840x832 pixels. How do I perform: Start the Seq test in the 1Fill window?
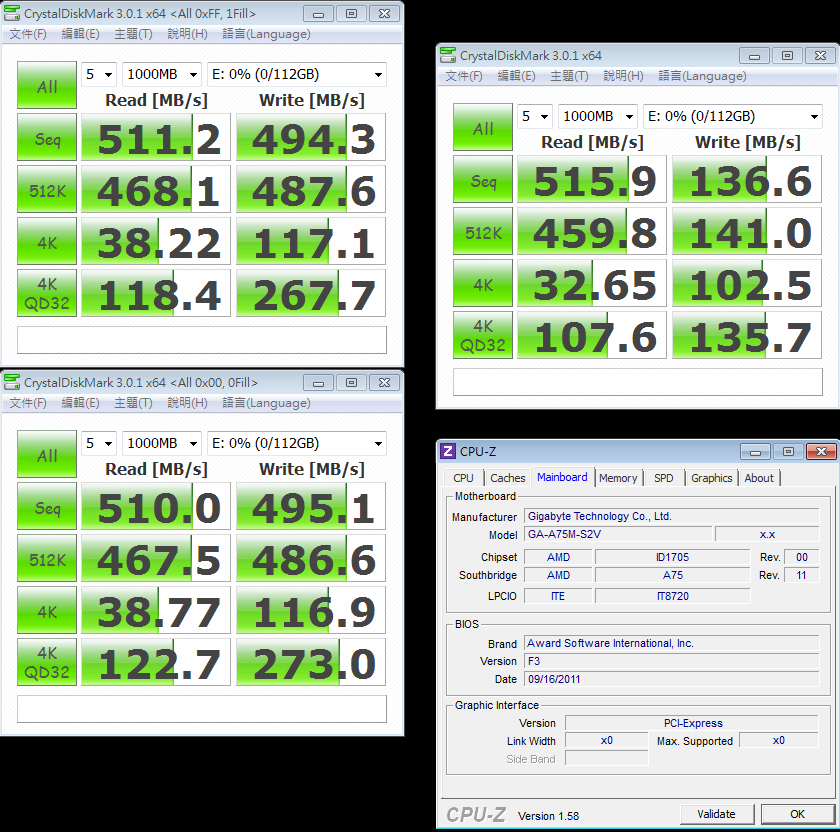[x=47, y=137]
